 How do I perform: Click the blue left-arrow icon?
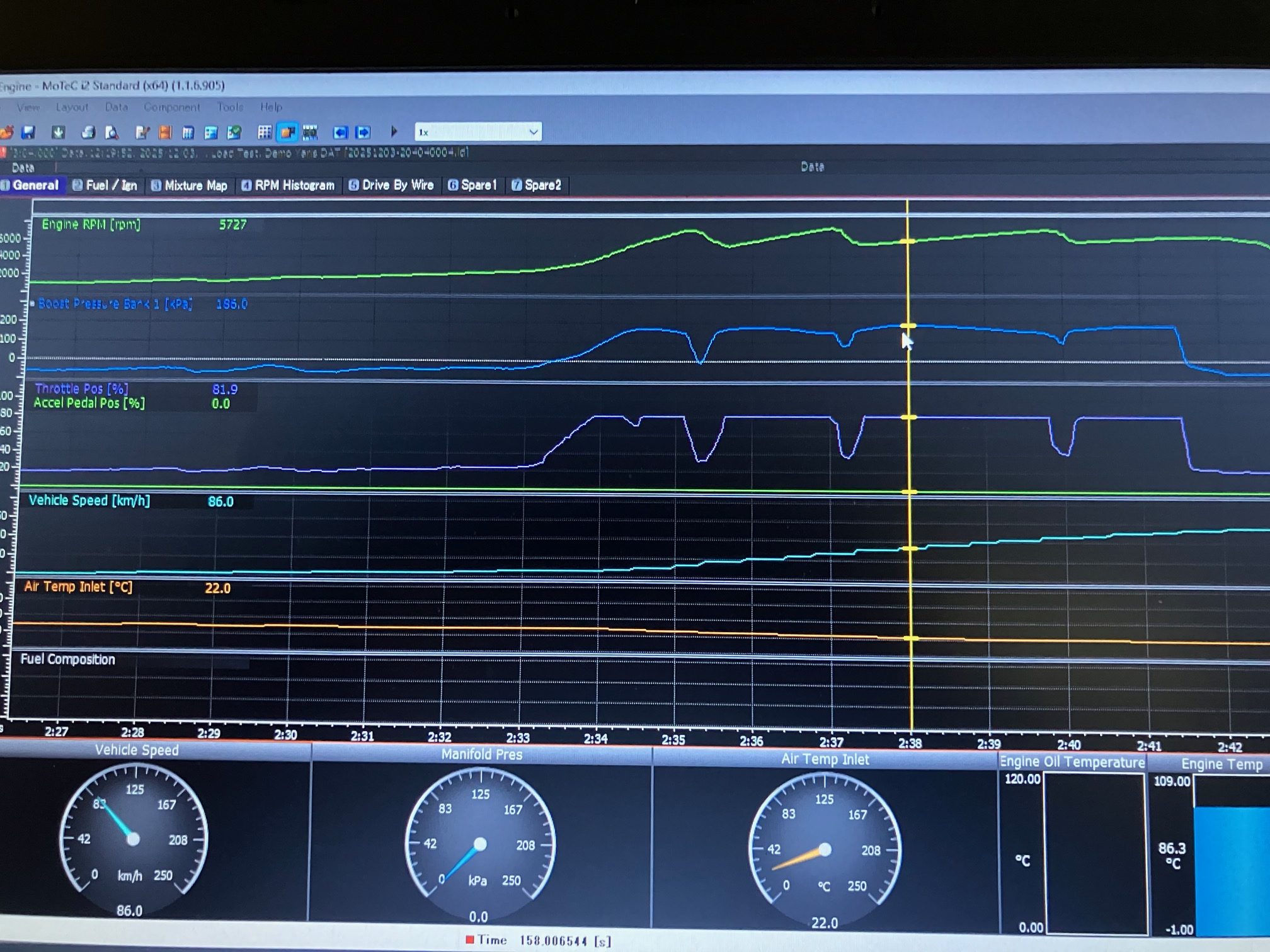pos(340,132)
